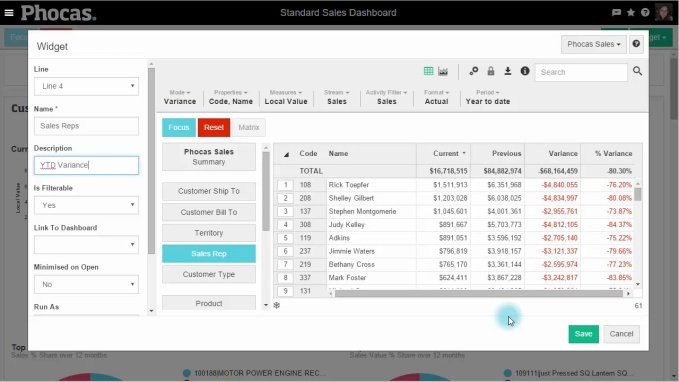
Task: Click the Previous column header
Action: [498, 154]
